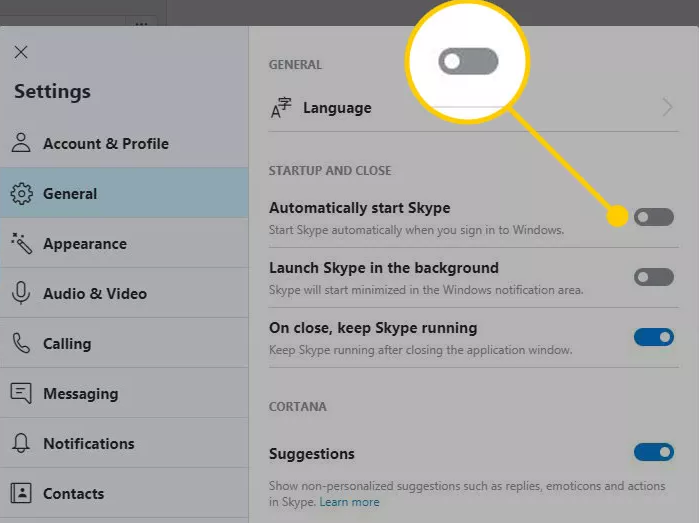Click 'Show non-personalized suggestions' description text
The height and width of the screenshot is (523, 699).
click(x=467, y=494)
